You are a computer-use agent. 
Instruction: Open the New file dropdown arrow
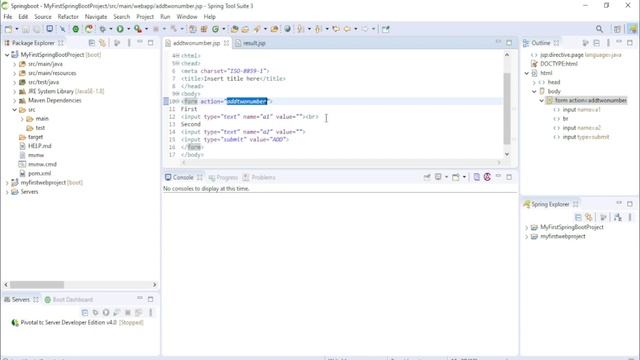pos(17,29)
